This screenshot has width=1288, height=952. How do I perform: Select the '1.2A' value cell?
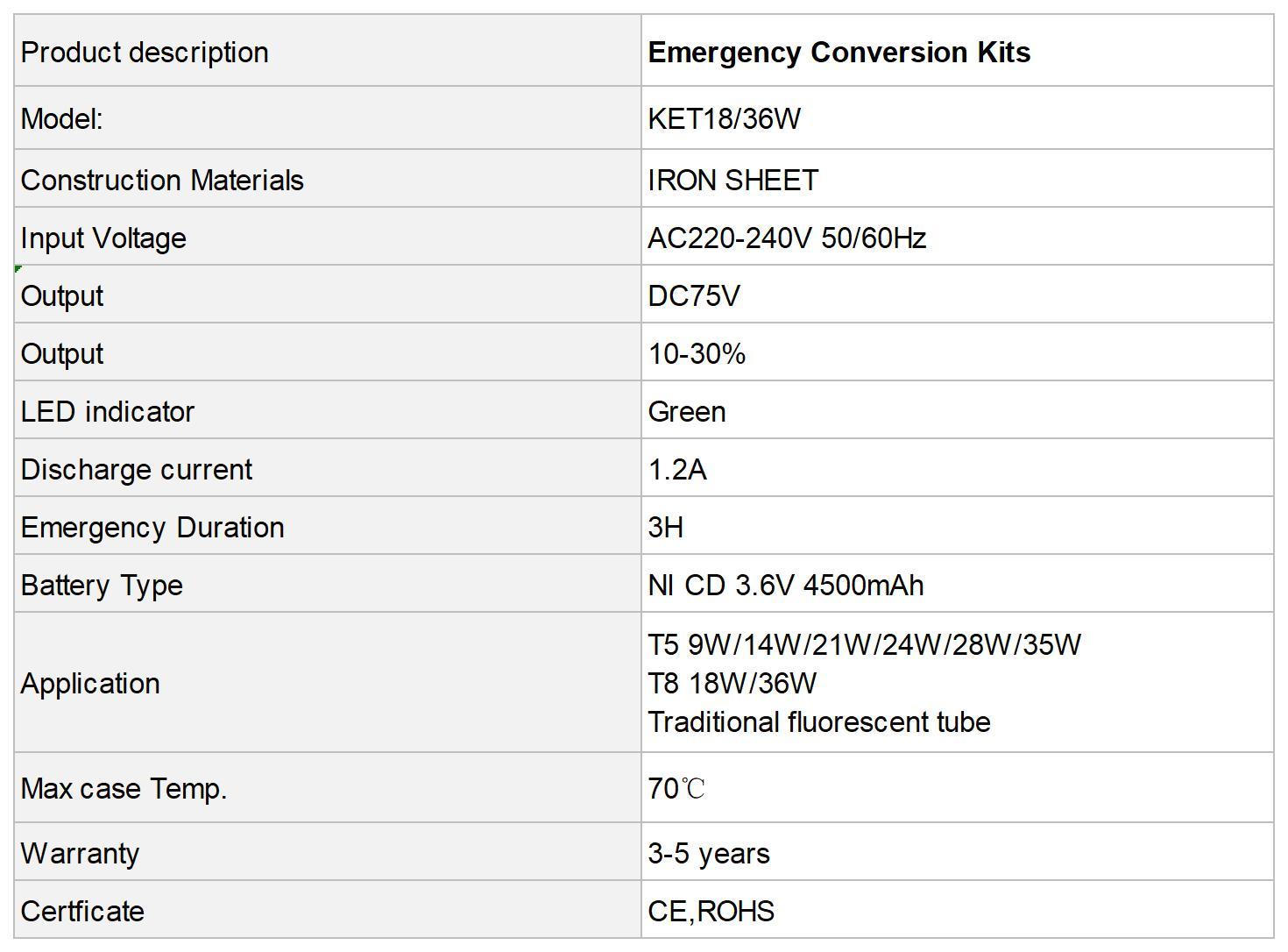(957, 468)
